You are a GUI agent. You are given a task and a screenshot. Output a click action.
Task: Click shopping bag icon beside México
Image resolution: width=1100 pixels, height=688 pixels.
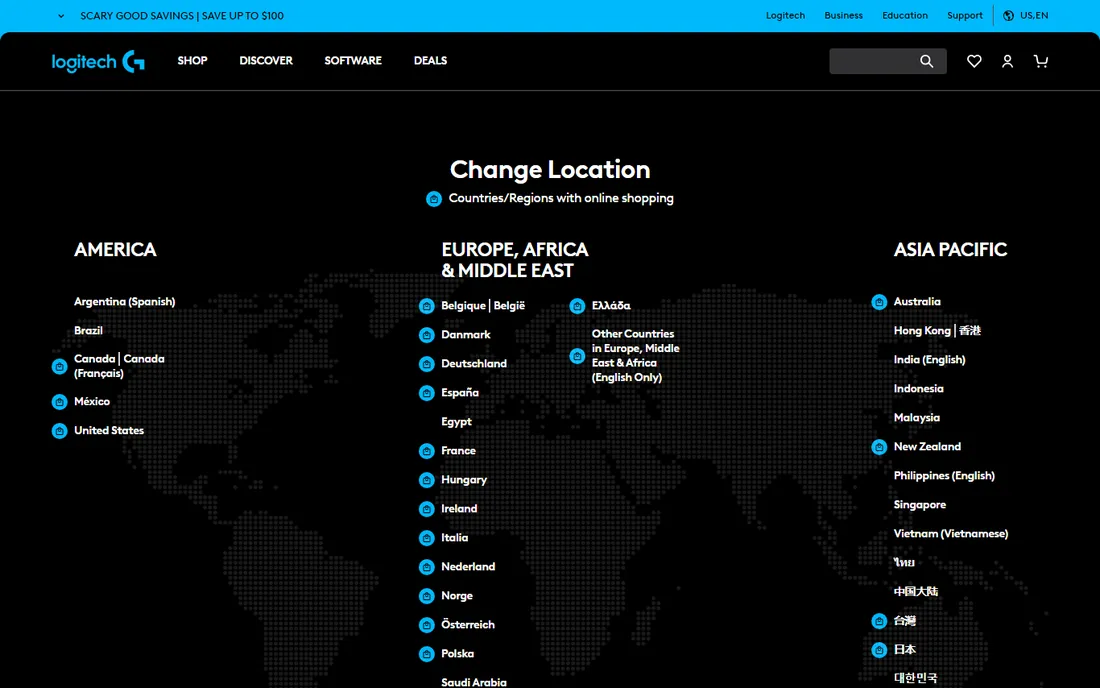click(x=60, y=402)
